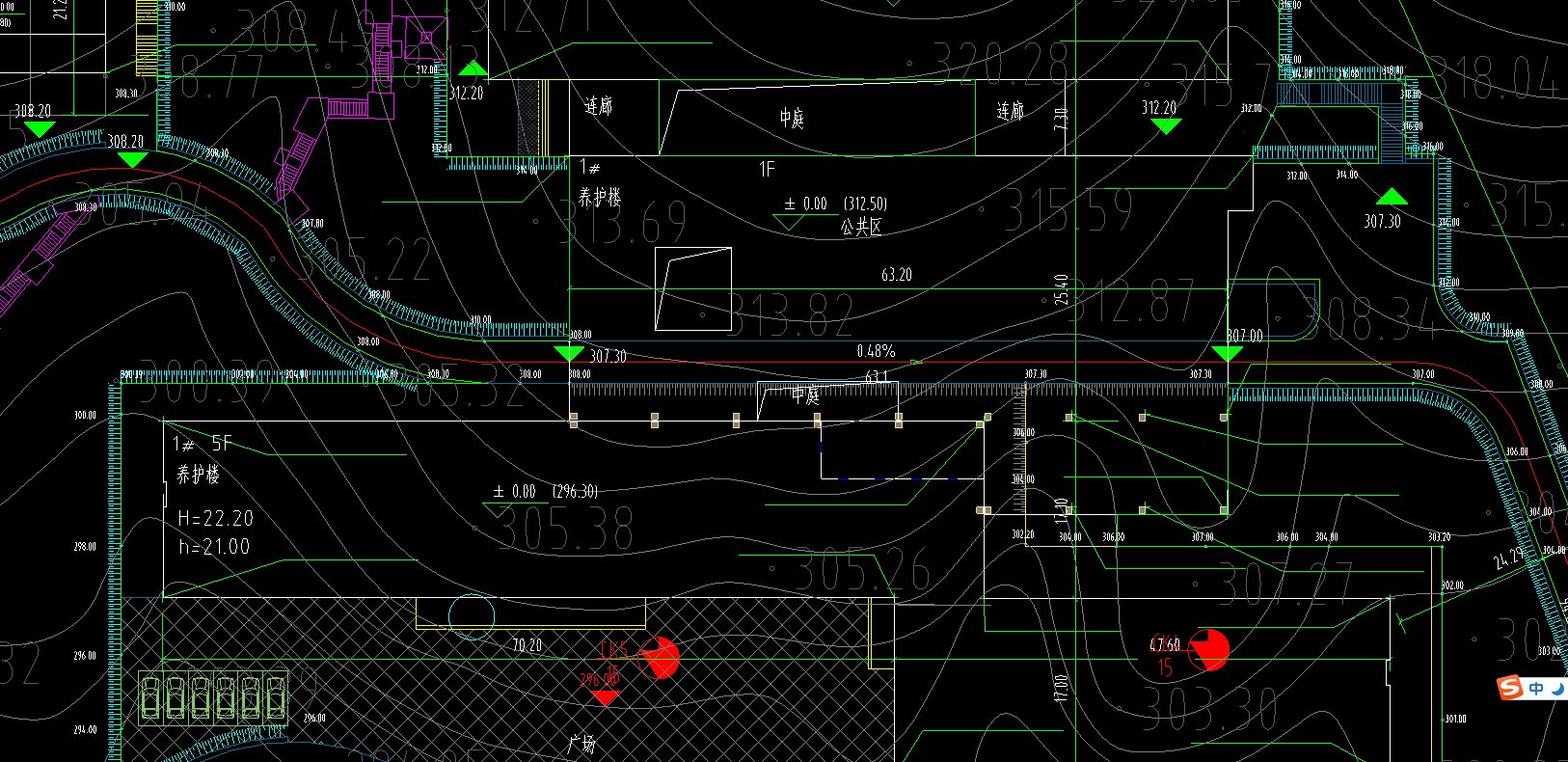This screenshot has height=762, width=1568.
Task: Click the Sogou input method S logo
Action: [1508, 687]
